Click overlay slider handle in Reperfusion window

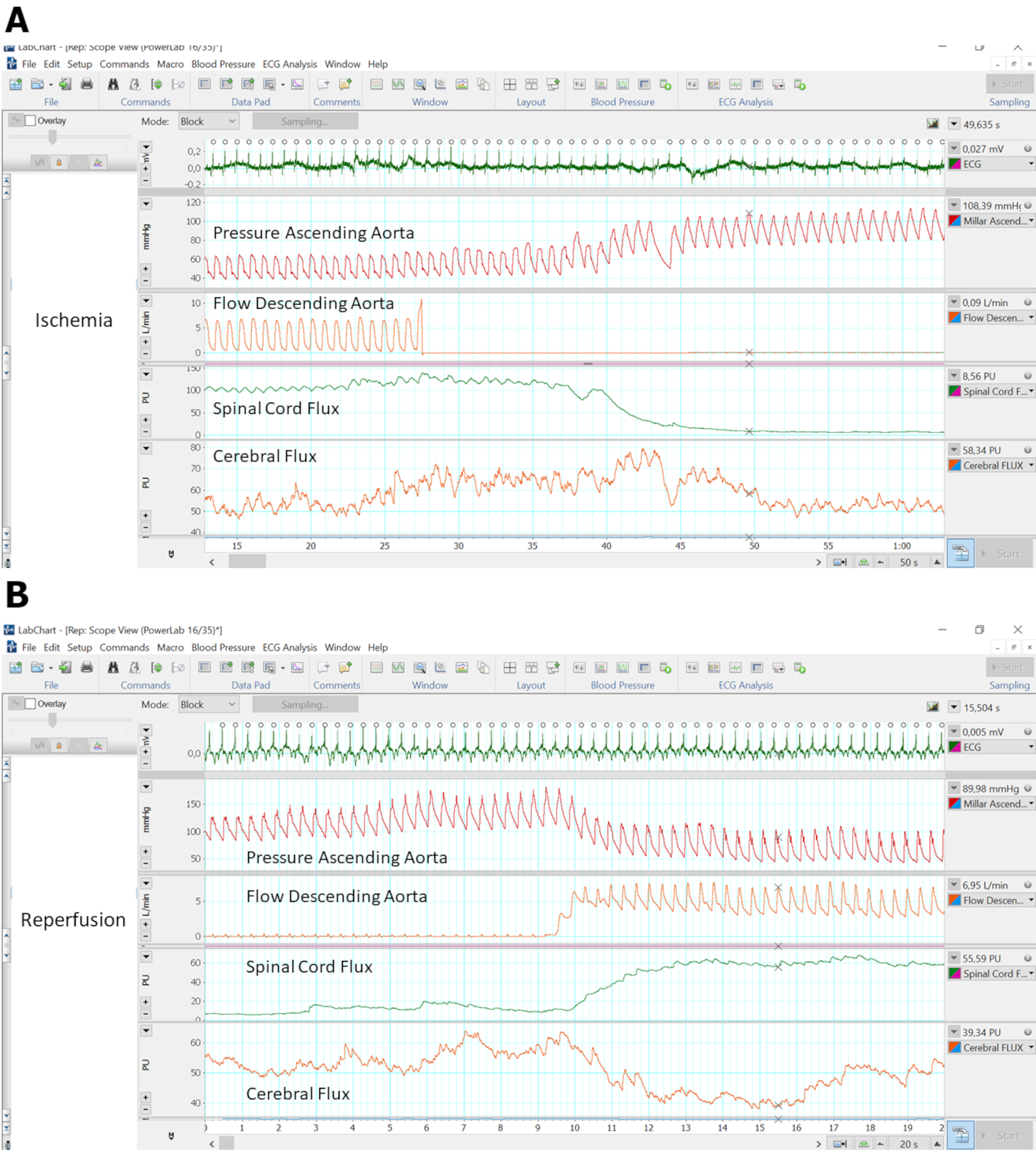[x=52, y=720]
